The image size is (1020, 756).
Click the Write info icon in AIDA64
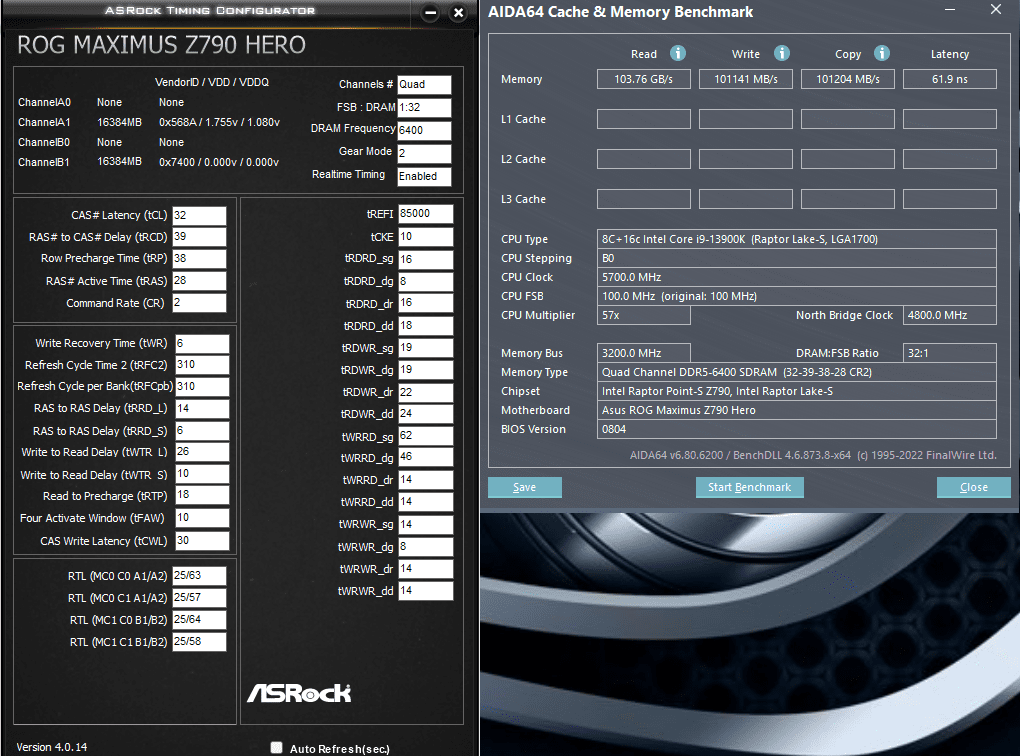tap(781, 53)
